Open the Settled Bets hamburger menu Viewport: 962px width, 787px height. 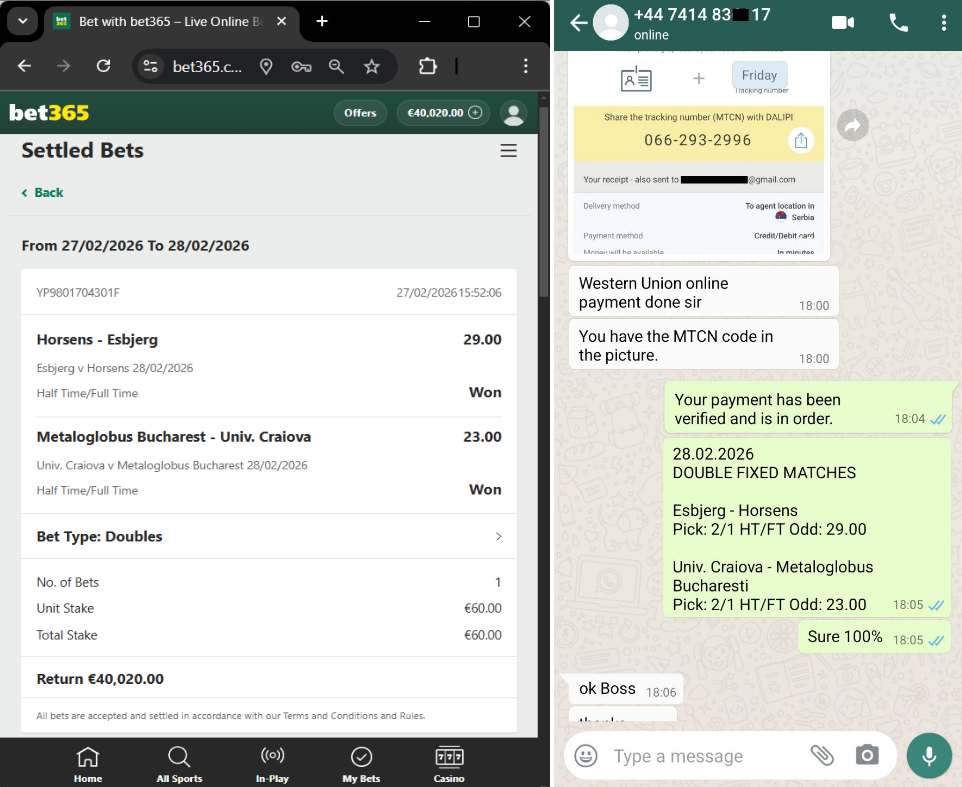tap(508, 151)
